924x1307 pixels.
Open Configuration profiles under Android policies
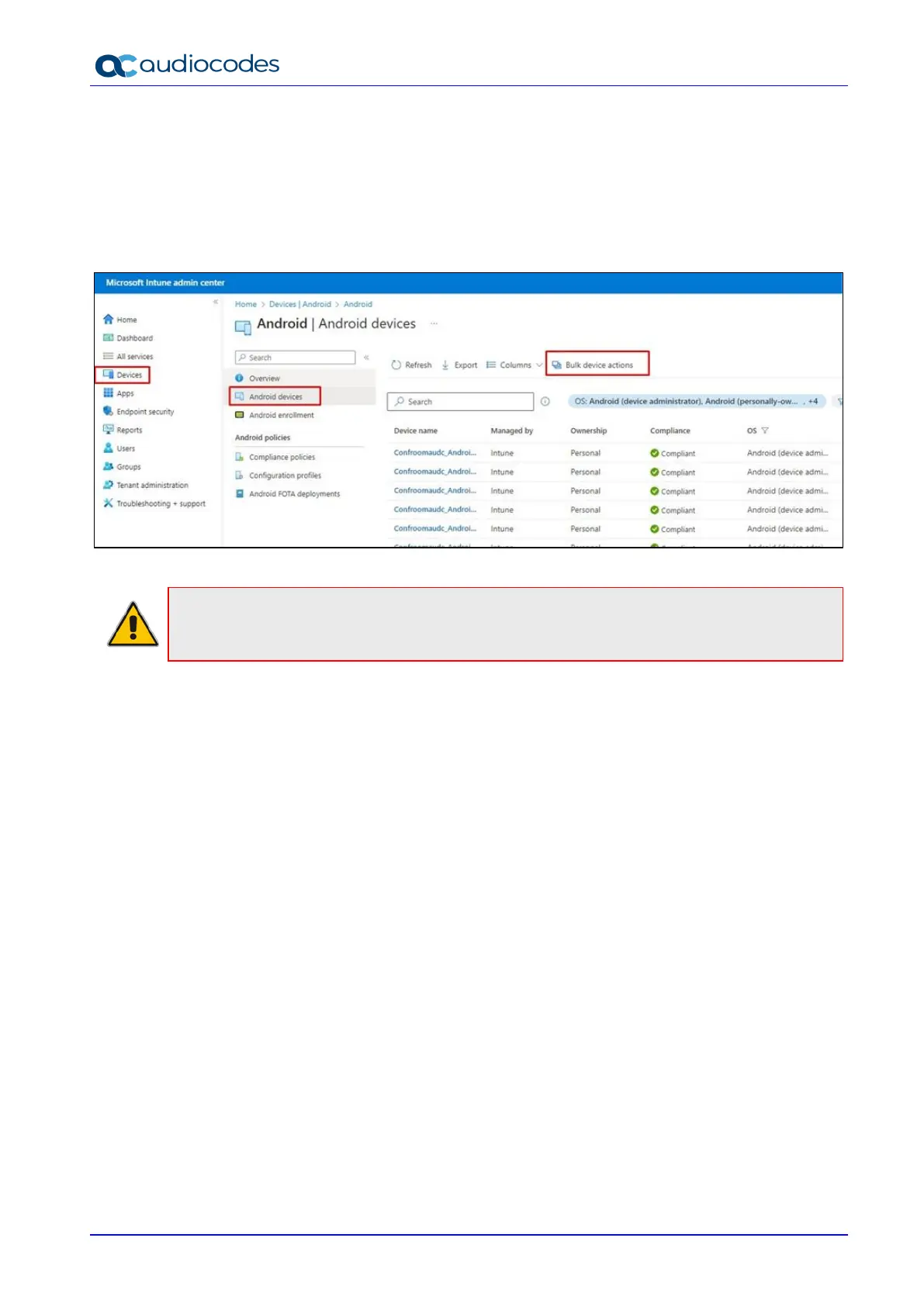[x=279, y=475]
